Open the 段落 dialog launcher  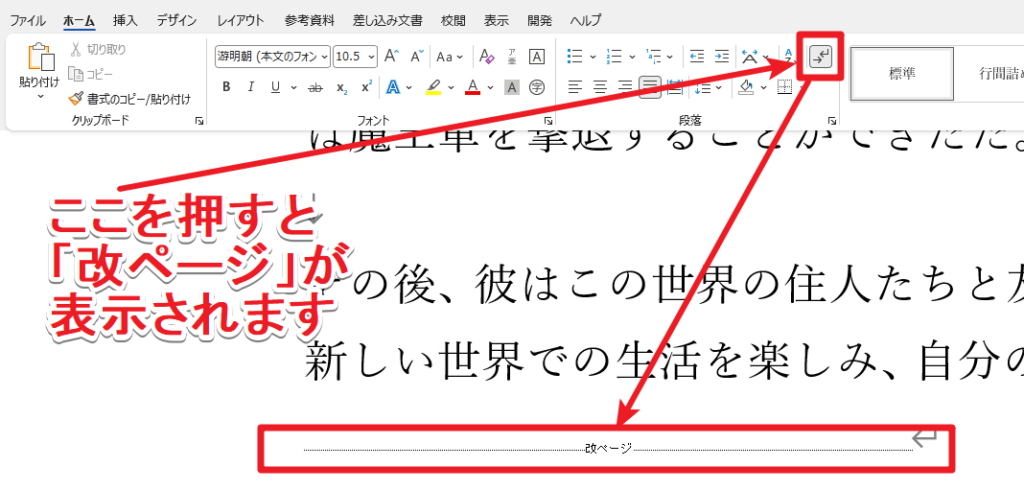point(832,121)
